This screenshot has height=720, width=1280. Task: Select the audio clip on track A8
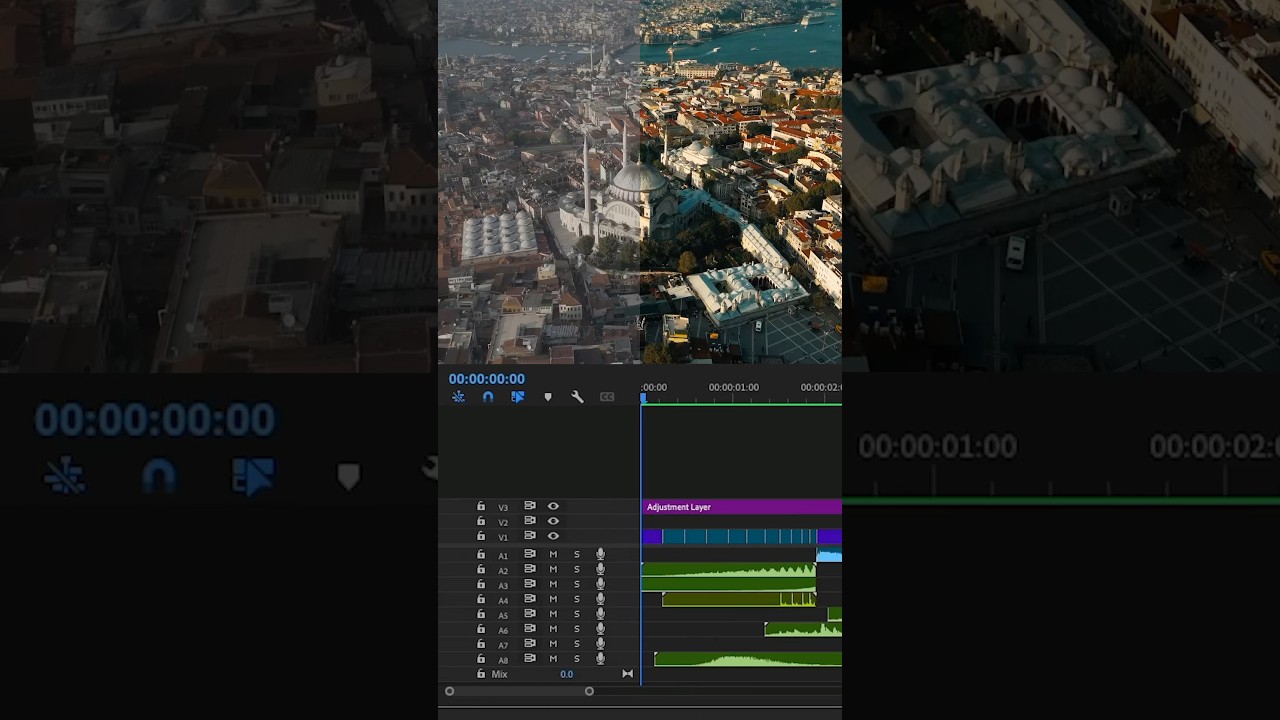[748, 659]
